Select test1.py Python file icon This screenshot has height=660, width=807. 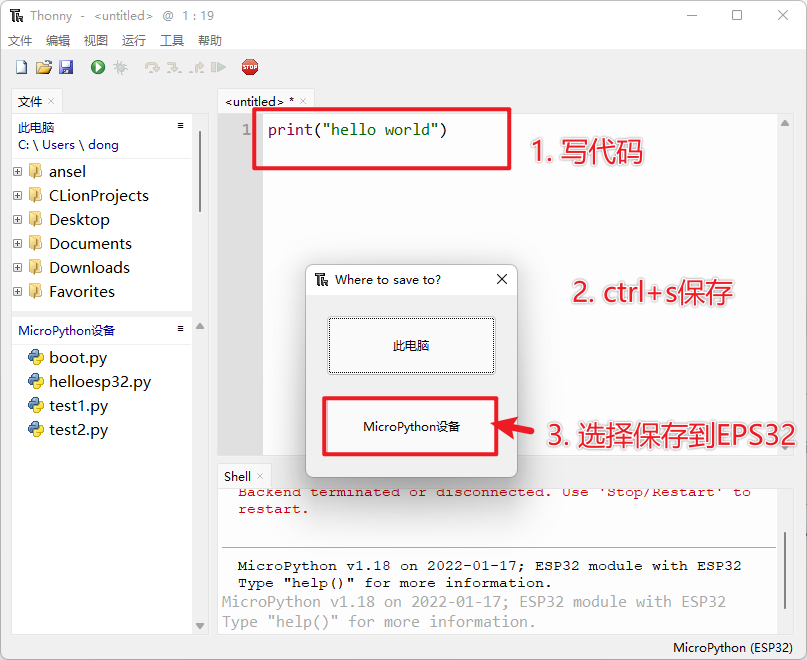36,405
